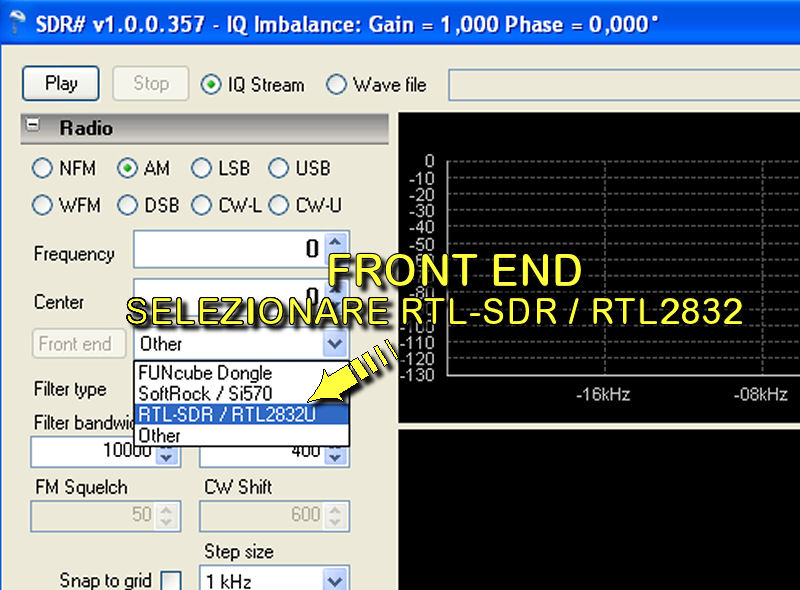Click the Center label

59,302
